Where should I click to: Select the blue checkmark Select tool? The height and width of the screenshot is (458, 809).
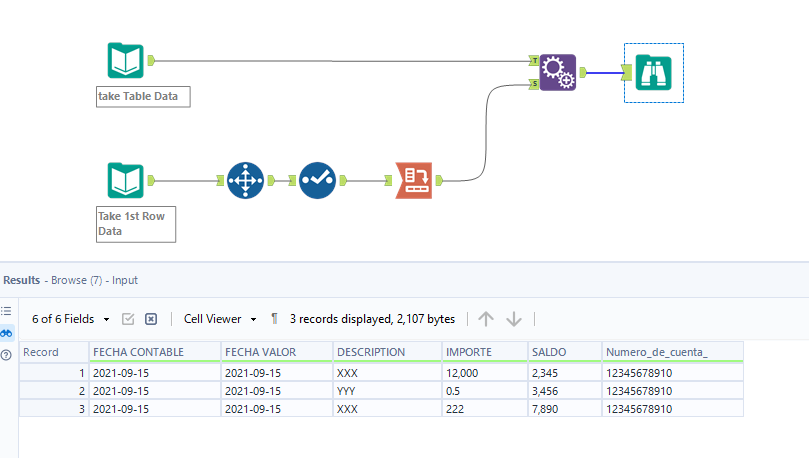tap(317, 180)
